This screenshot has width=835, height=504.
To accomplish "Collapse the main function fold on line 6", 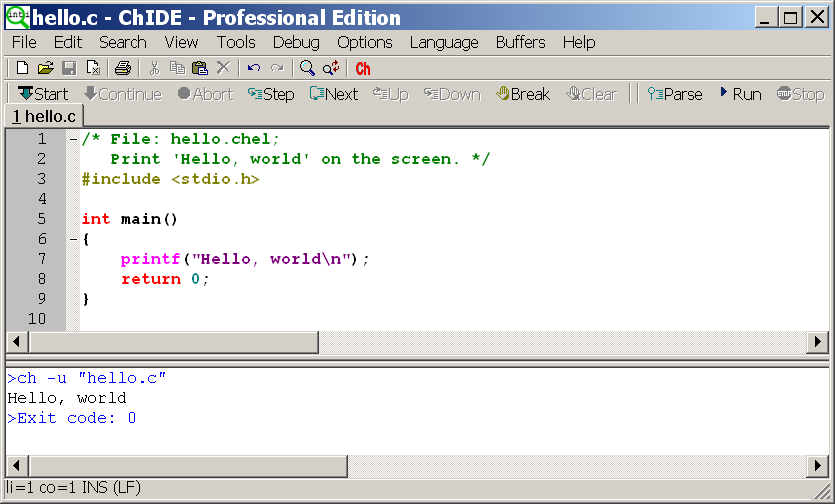I will [73, 239].
